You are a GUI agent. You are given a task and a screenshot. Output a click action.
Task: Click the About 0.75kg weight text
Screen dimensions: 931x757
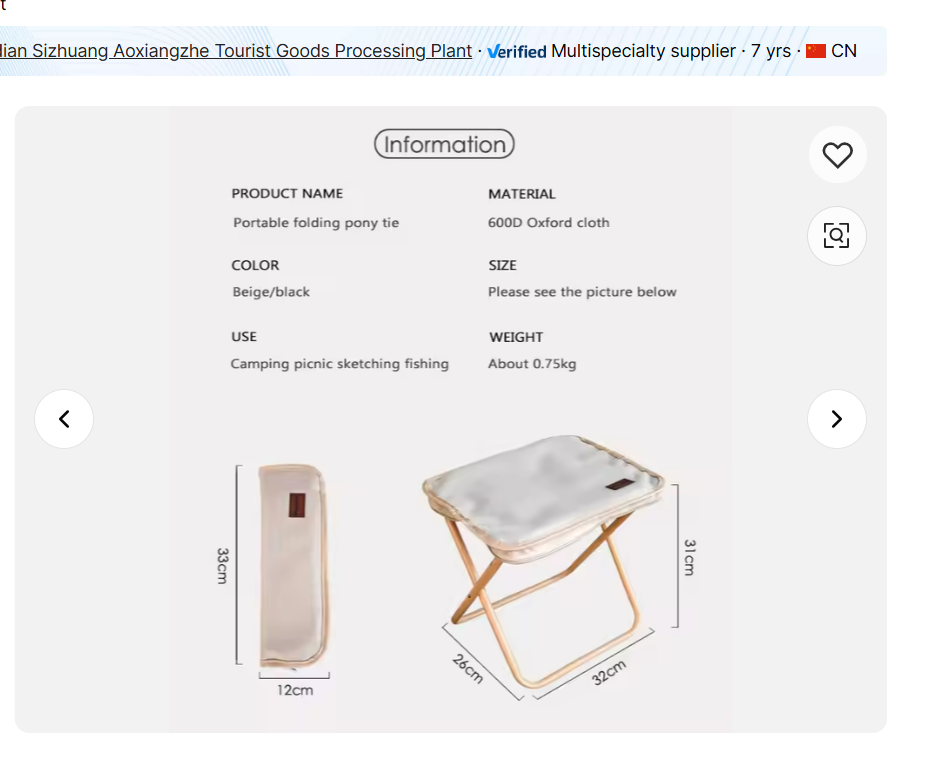(532, 364)
